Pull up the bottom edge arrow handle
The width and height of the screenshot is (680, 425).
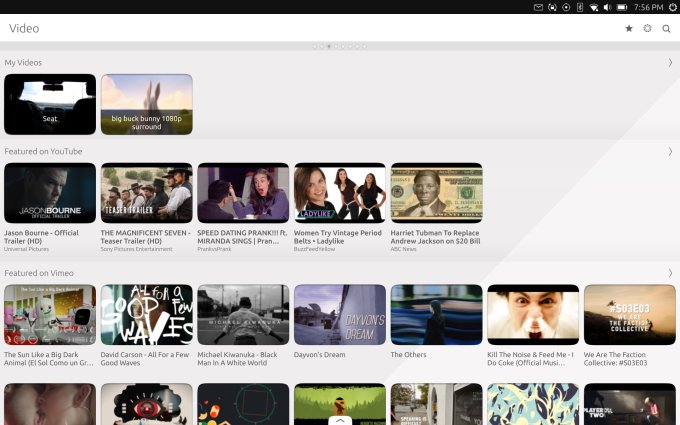pos(340,420)
